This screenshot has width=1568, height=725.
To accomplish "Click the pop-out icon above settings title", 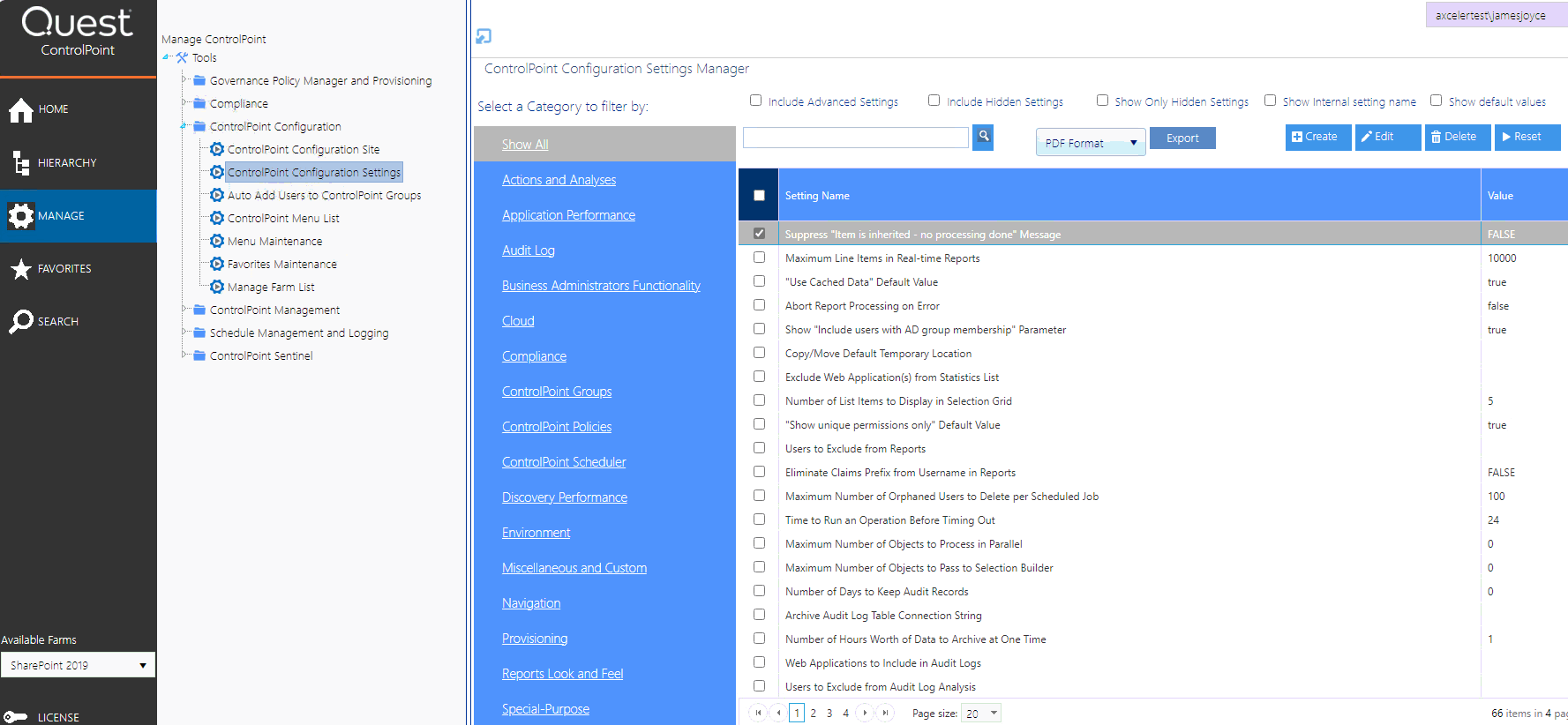I will (484, 36).
